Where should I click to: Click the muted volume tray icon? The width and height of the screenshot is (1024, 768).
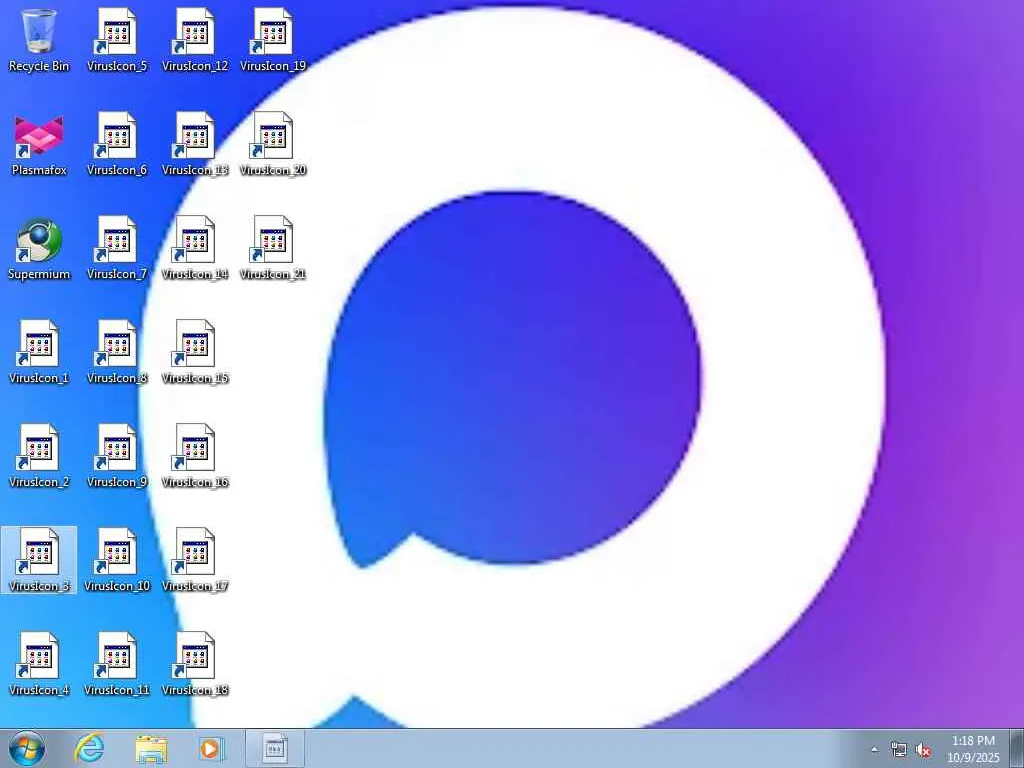[x=923, y=750]
